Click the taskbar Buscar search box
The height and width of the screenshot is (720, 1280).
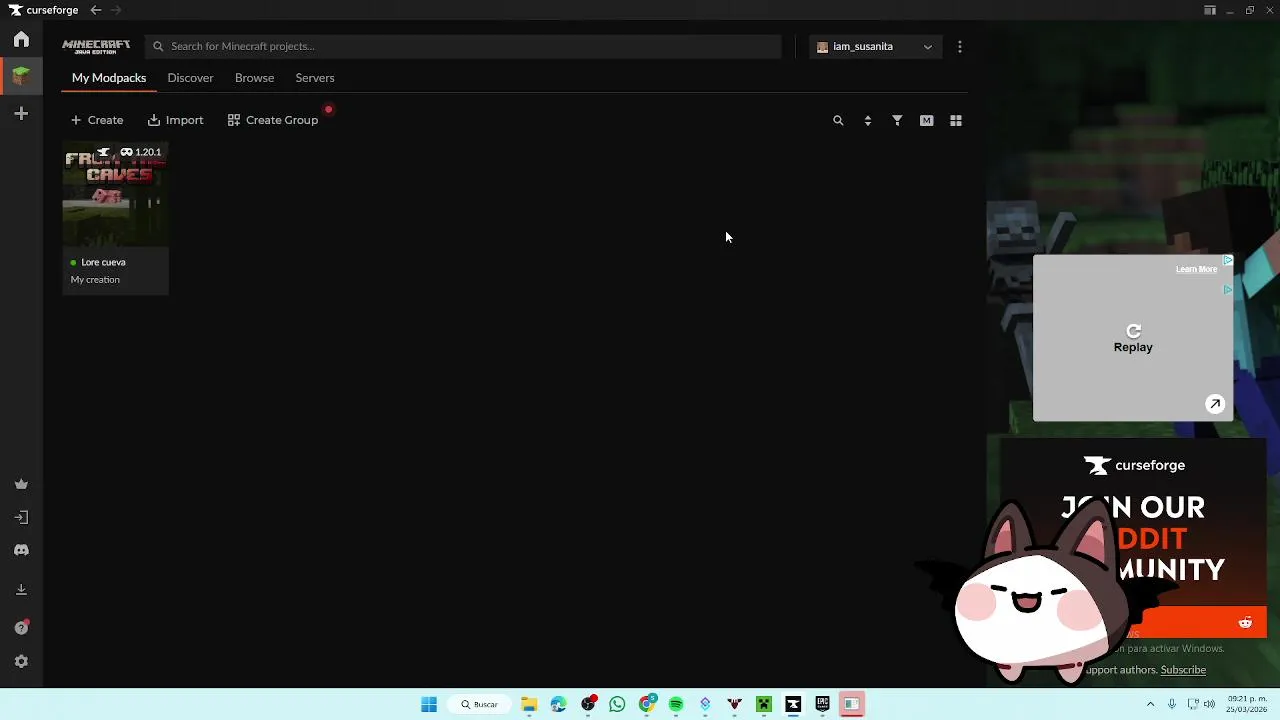tap(480, 704)
